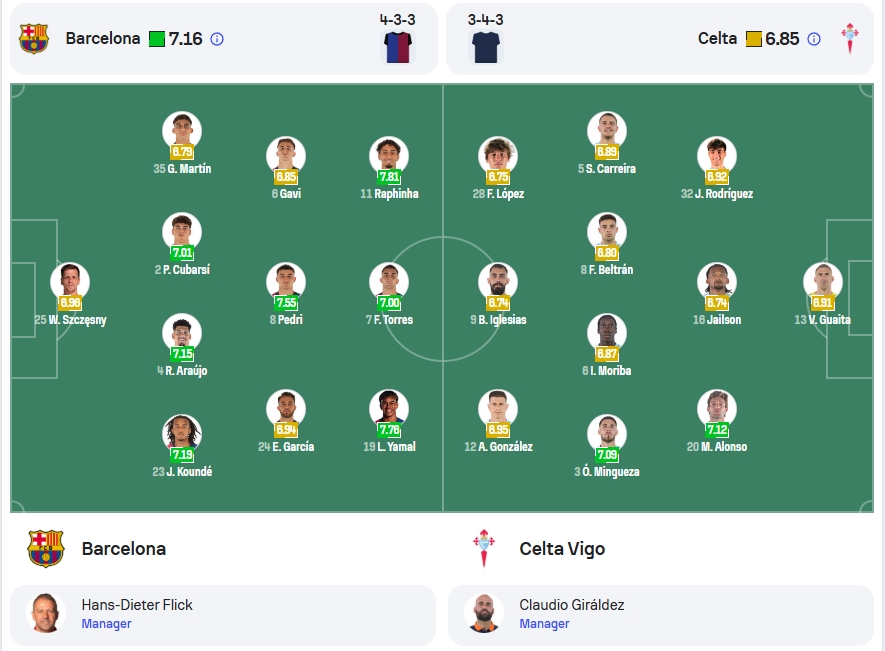Select the Barcelona striped jersey icon
This screenshot has width=885, height=651.
(398, 47)
